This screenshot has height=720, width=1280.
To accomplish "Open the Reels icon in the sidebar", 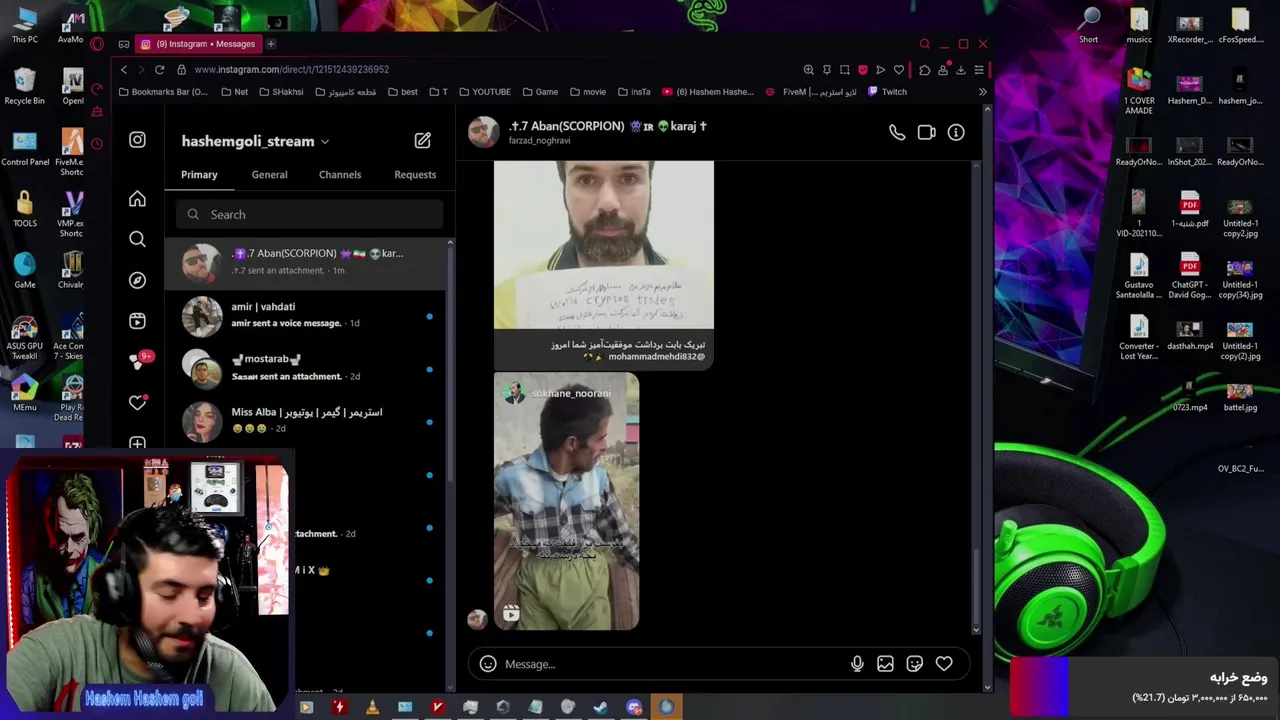I will click(x=137, y=321).
